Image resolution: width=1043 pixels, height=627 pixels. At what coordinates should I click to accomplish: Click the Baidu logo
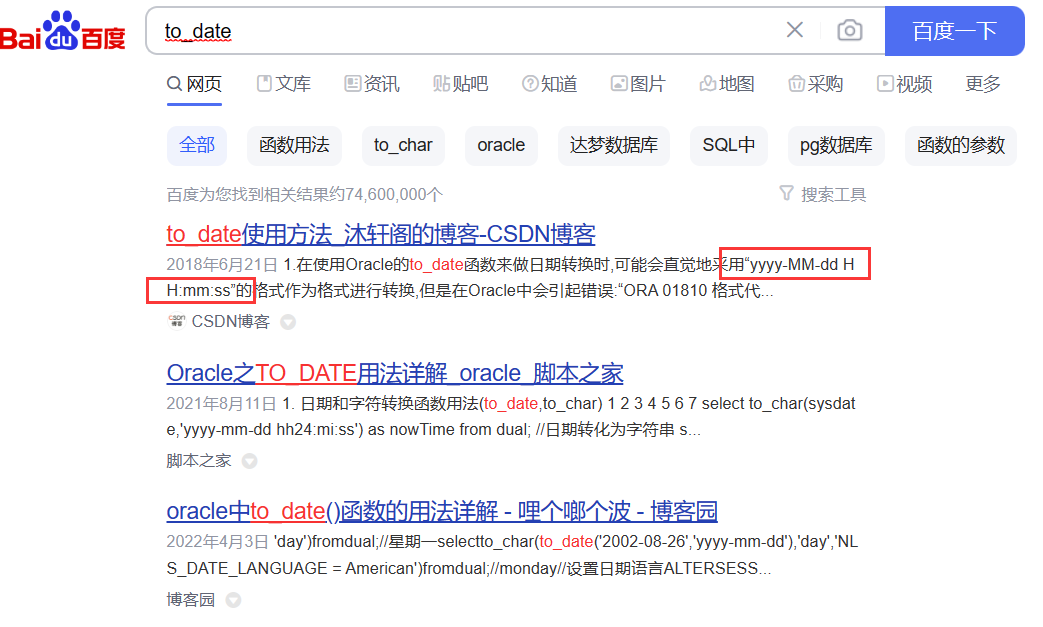point(63,31)
